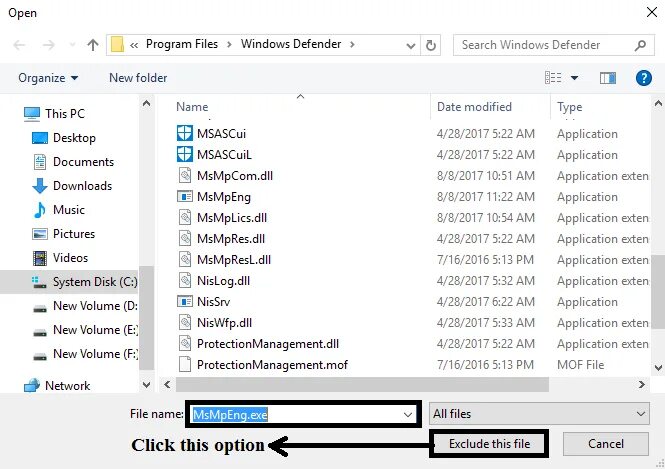Toggle the preview pane icon
The image size is (665, 469).
(607, 78)
